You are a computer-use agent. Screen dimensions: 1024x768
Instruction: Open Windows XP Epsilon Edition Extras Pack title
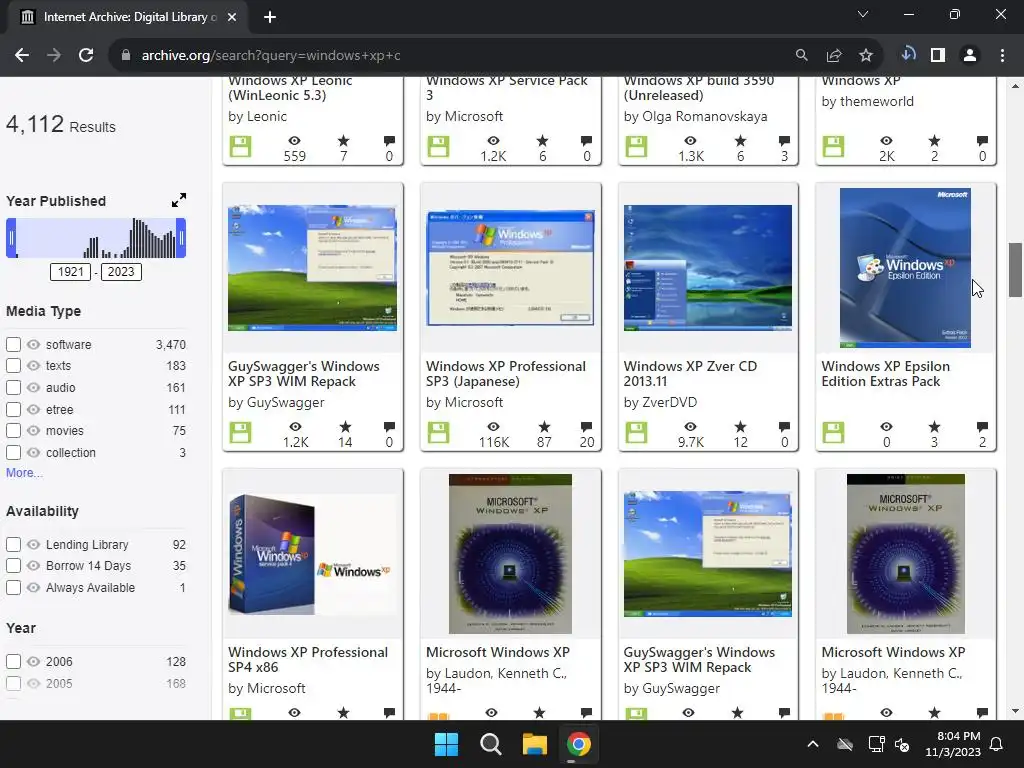(x=886, y=374)
